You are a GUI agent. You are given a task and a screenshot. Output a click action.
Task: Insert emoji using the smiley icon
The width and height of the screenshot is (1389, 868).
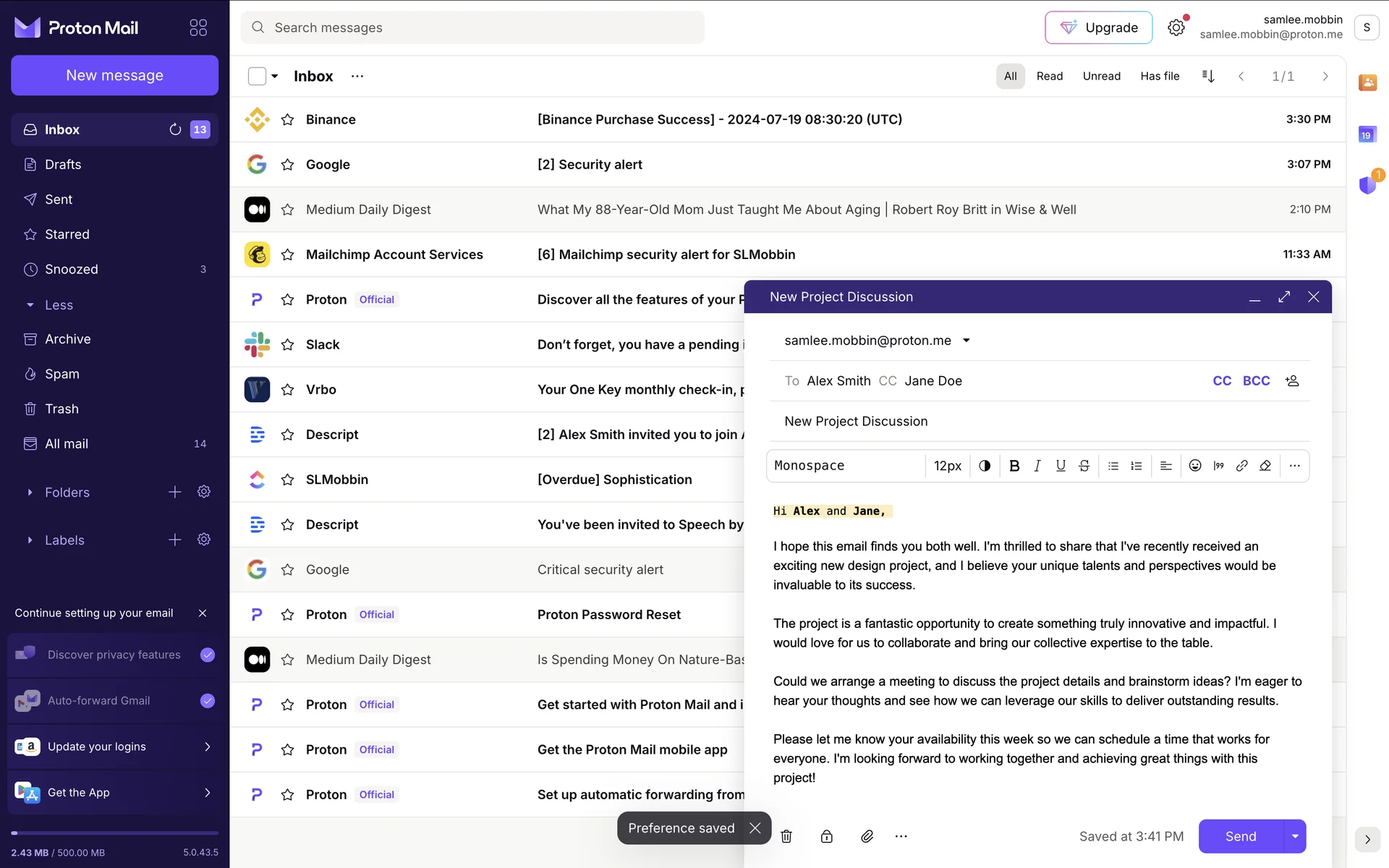click(1195, 466)
